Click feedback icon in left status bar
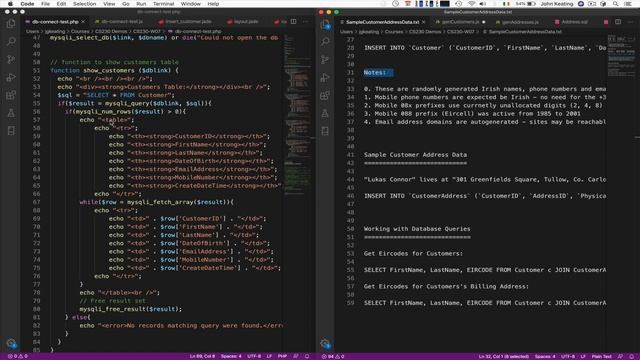 coord(296,356)
